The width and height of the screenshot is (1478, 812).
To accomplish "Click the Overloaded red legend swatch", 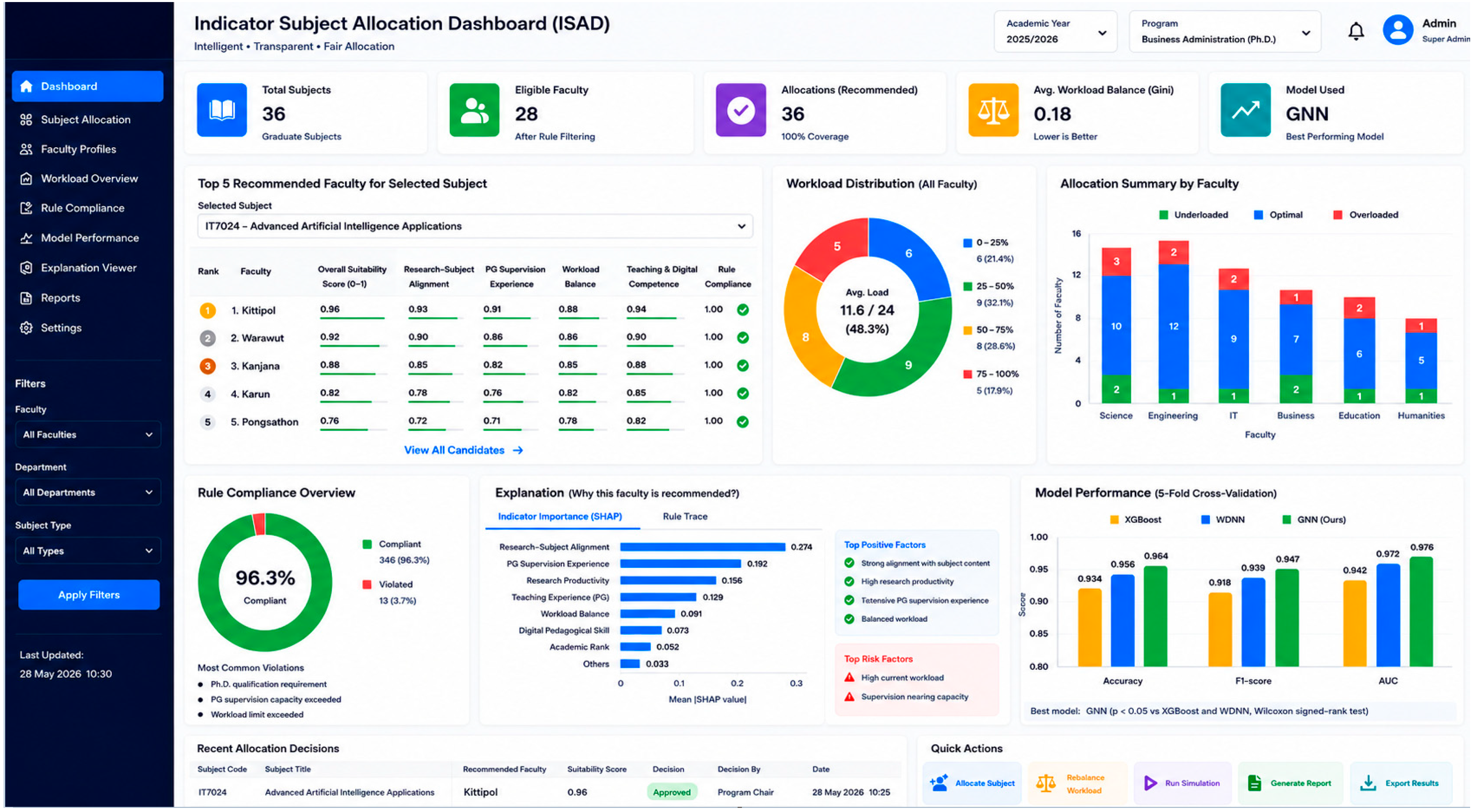I will click(x=1338, y=215).
